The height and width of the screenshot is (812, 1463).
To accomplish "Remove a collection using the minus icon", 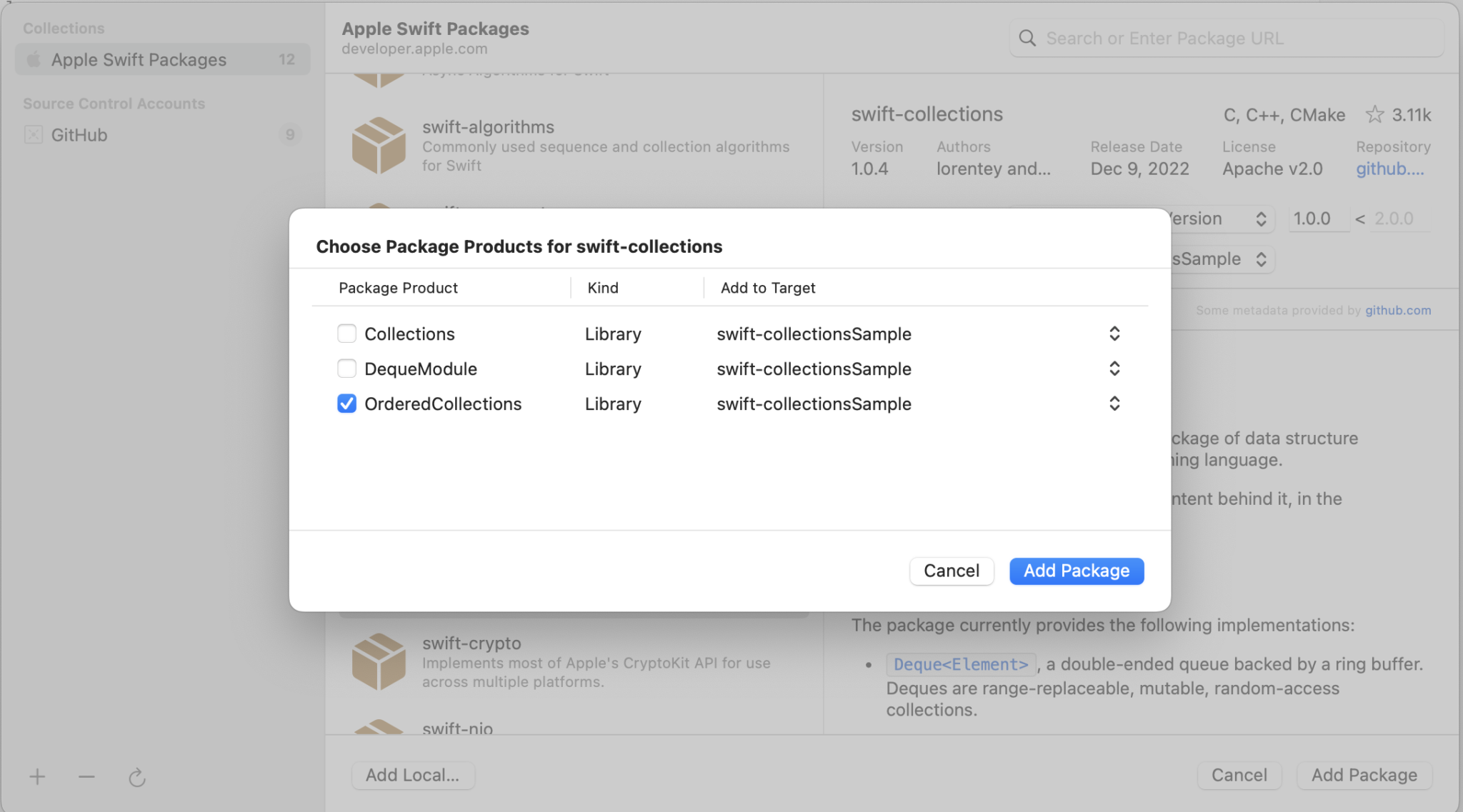I will [x=86, y=777].
